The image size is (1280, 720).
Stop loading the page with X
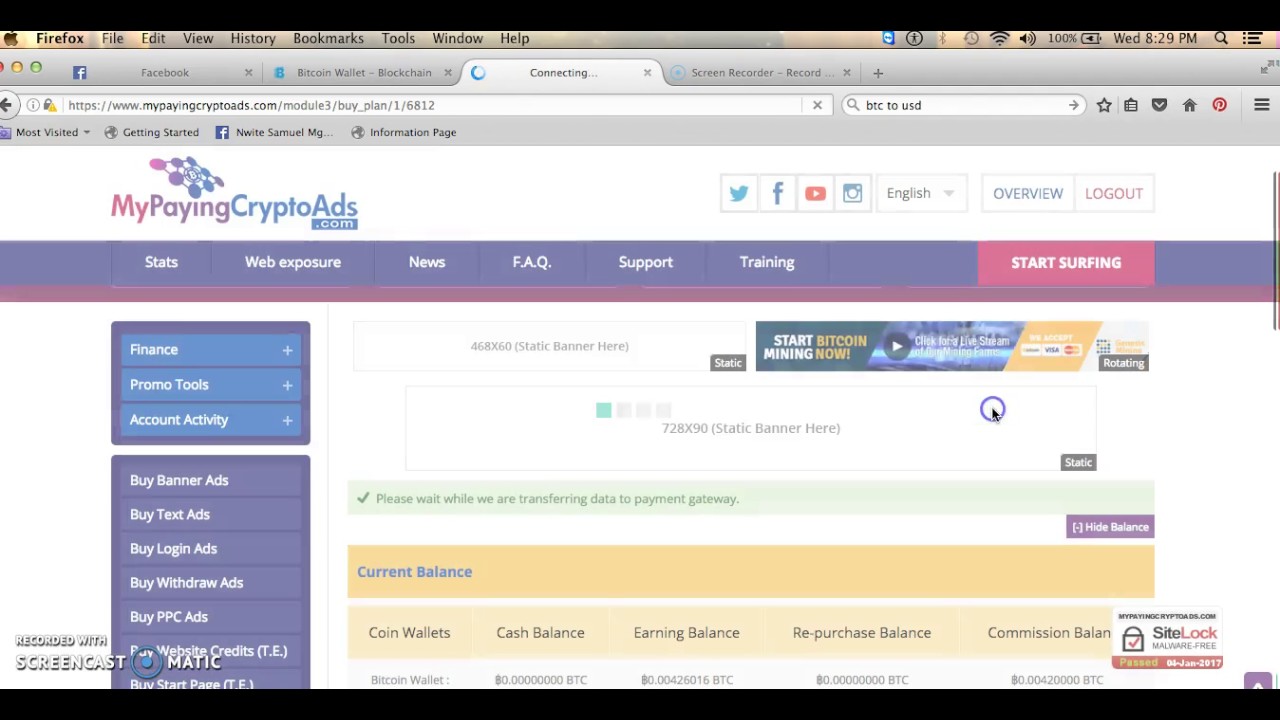(817, 105)
